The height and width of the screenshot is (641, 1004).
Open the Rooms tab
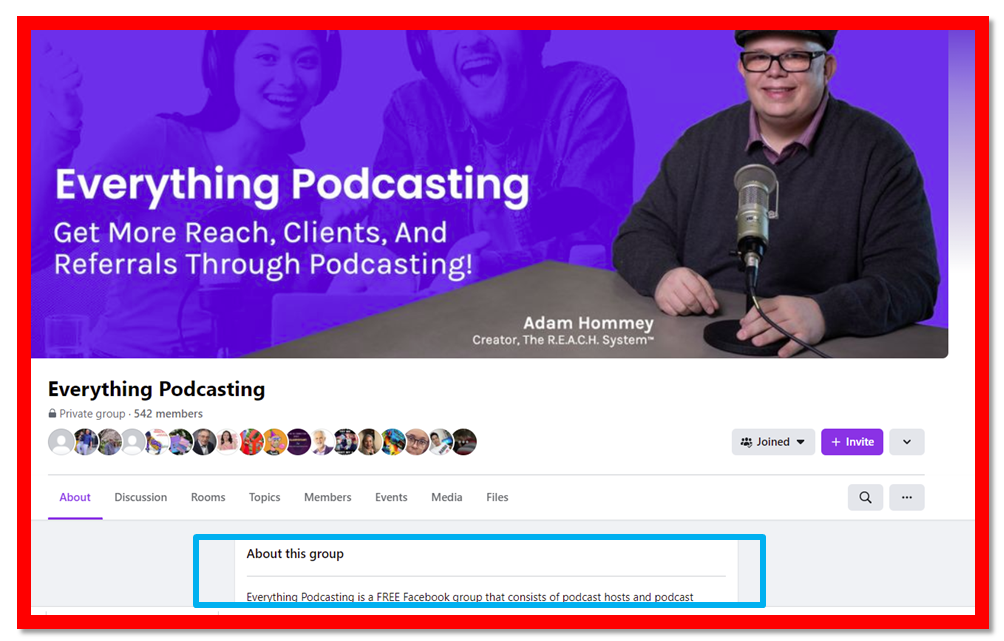(208, 497)
